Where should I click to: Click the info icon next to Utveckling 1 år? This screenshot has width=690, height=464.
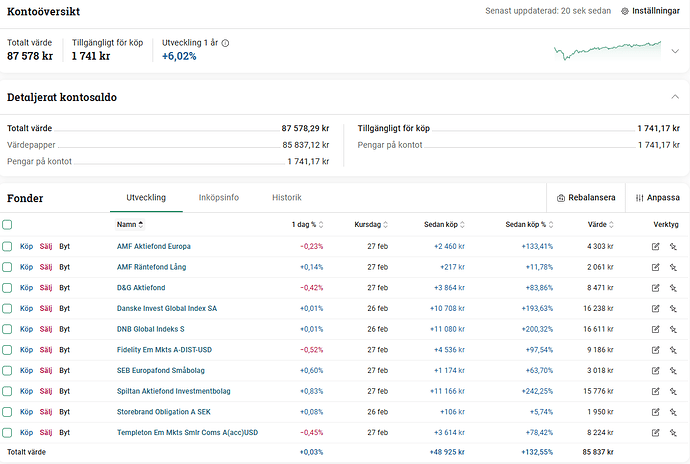pos(225,43)
